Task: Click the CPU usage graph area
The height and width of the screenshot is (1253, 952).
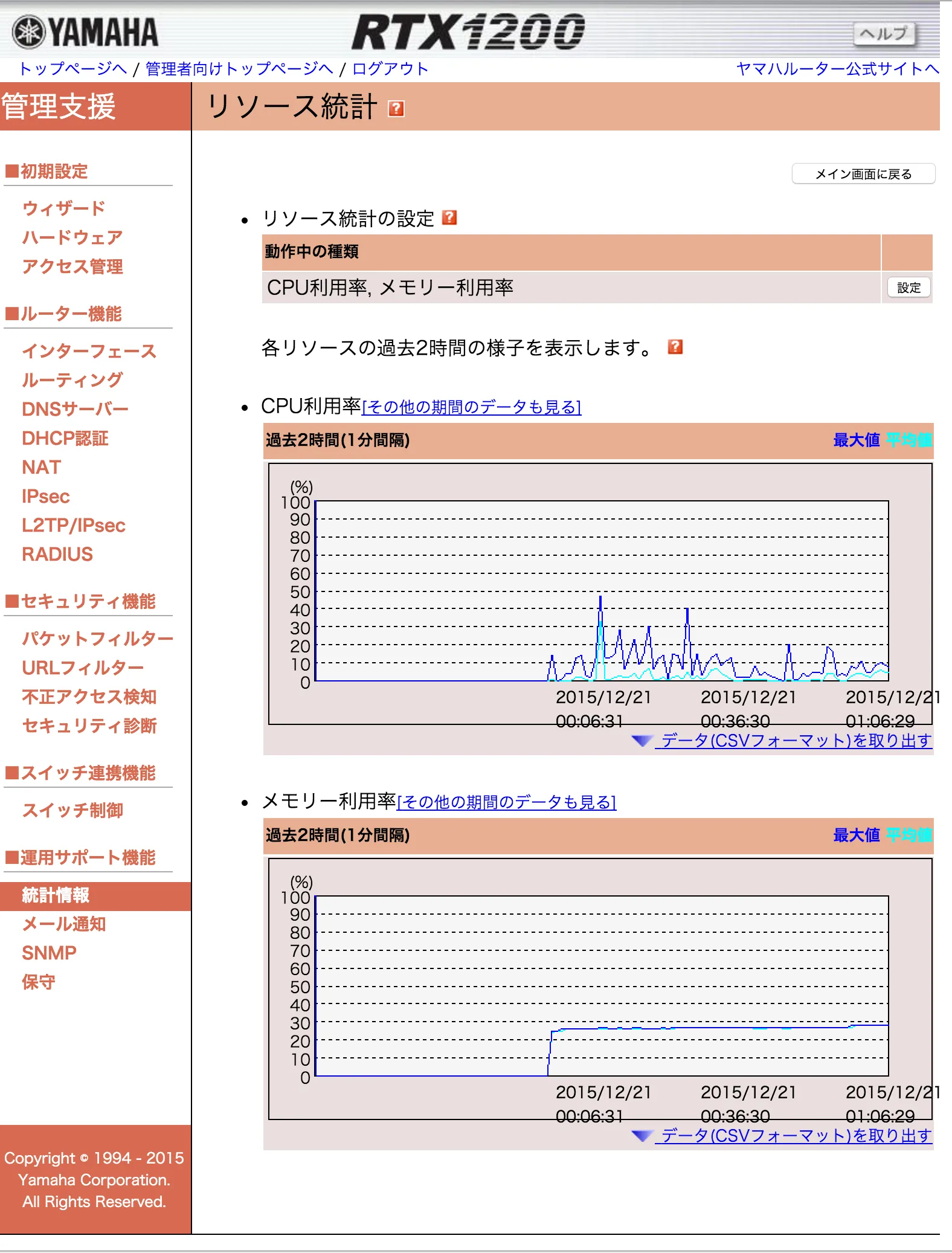Action: pos(601,591)
